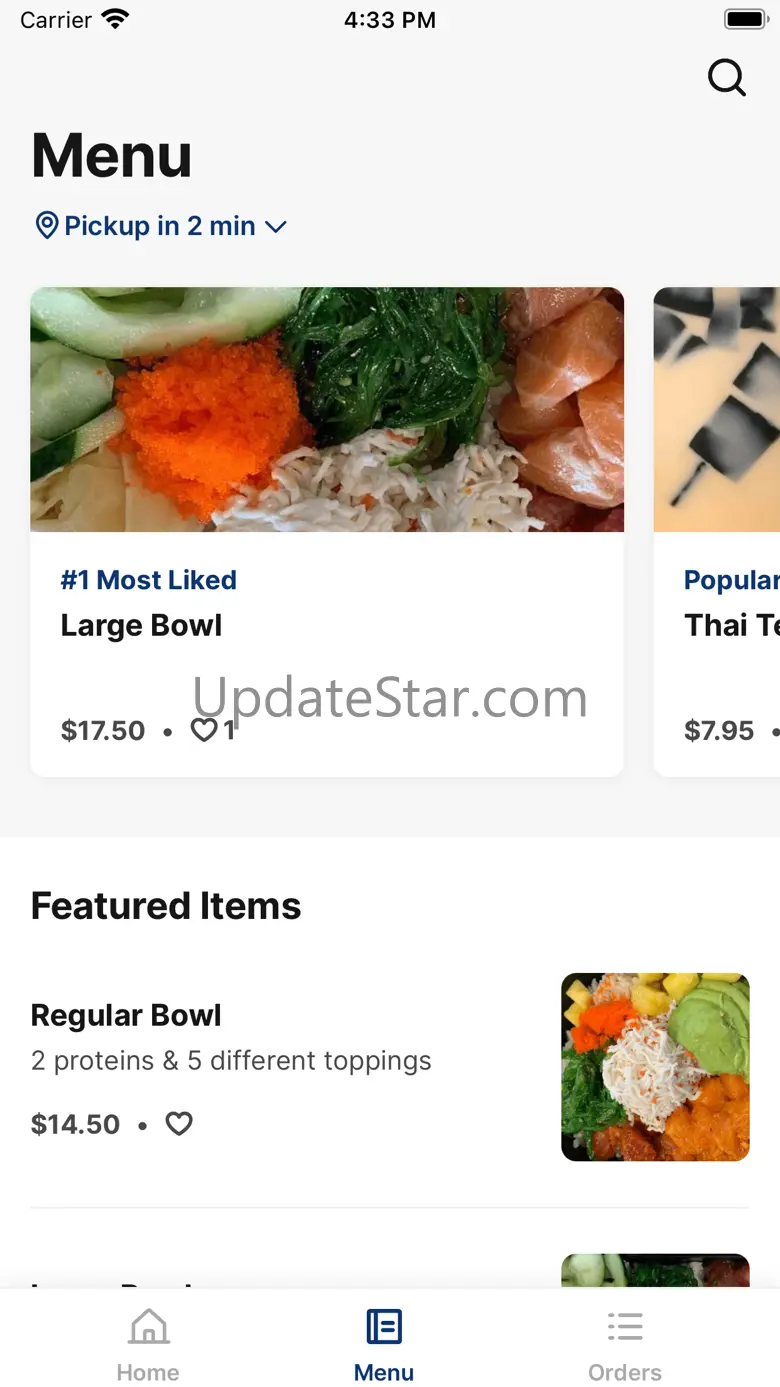The width and height of the screenshot is (780, 1387).
Task: Expand the Pickup in 2 min dropdown chevron
Action: [276, 227]
